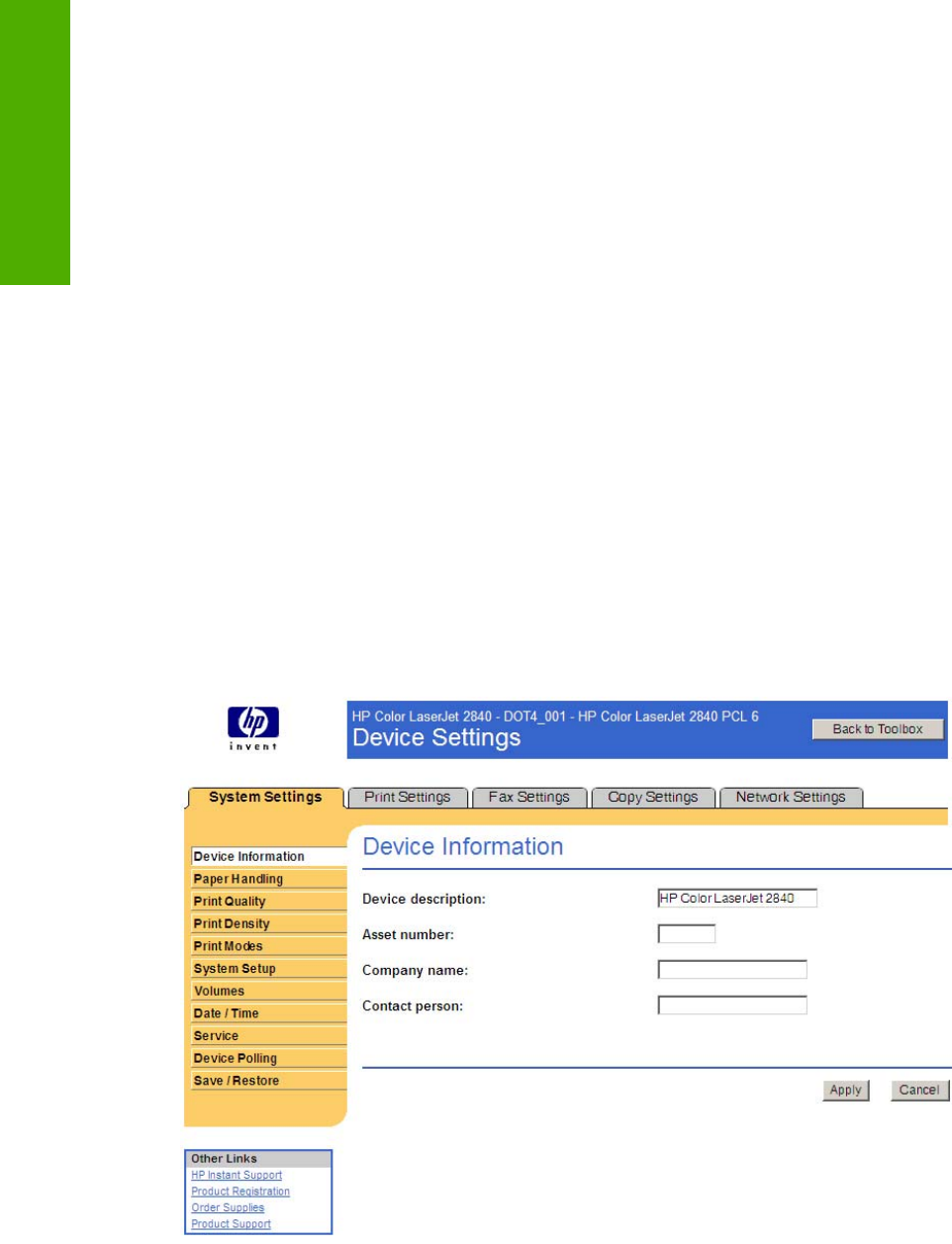The image size is (952, 1244).
Task: Open Print Quality settings
Action: tap(268, 902)
